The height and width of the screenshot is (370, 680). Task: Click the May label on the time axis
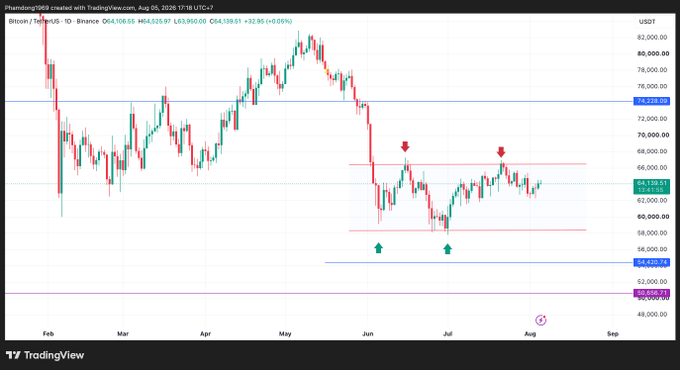pos(285,334)
